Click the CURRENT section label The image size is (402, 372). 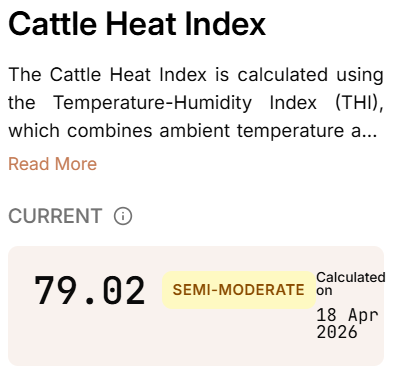(x=55, y=216)
